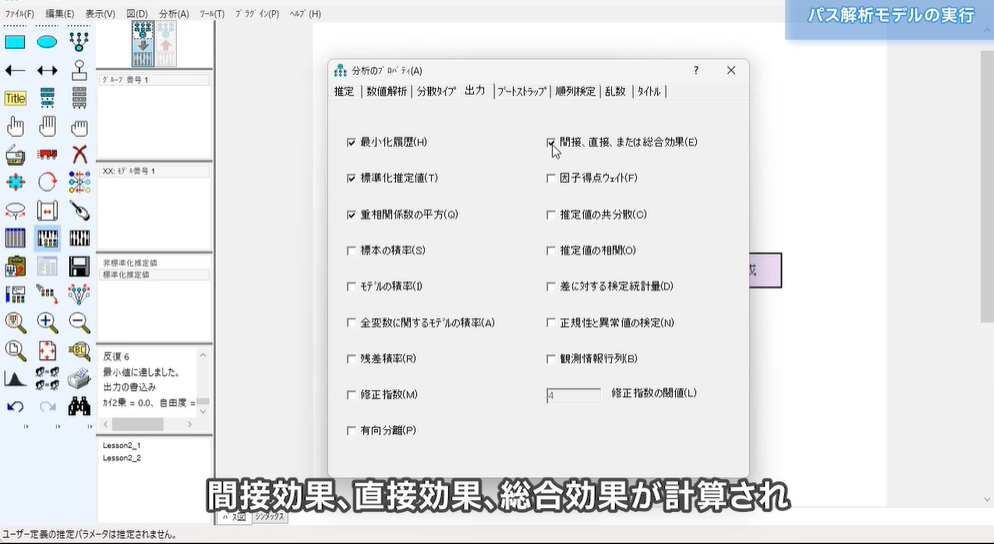
Task: Enable the 修正指数(M) checkbox
Action: pos(351,395)
